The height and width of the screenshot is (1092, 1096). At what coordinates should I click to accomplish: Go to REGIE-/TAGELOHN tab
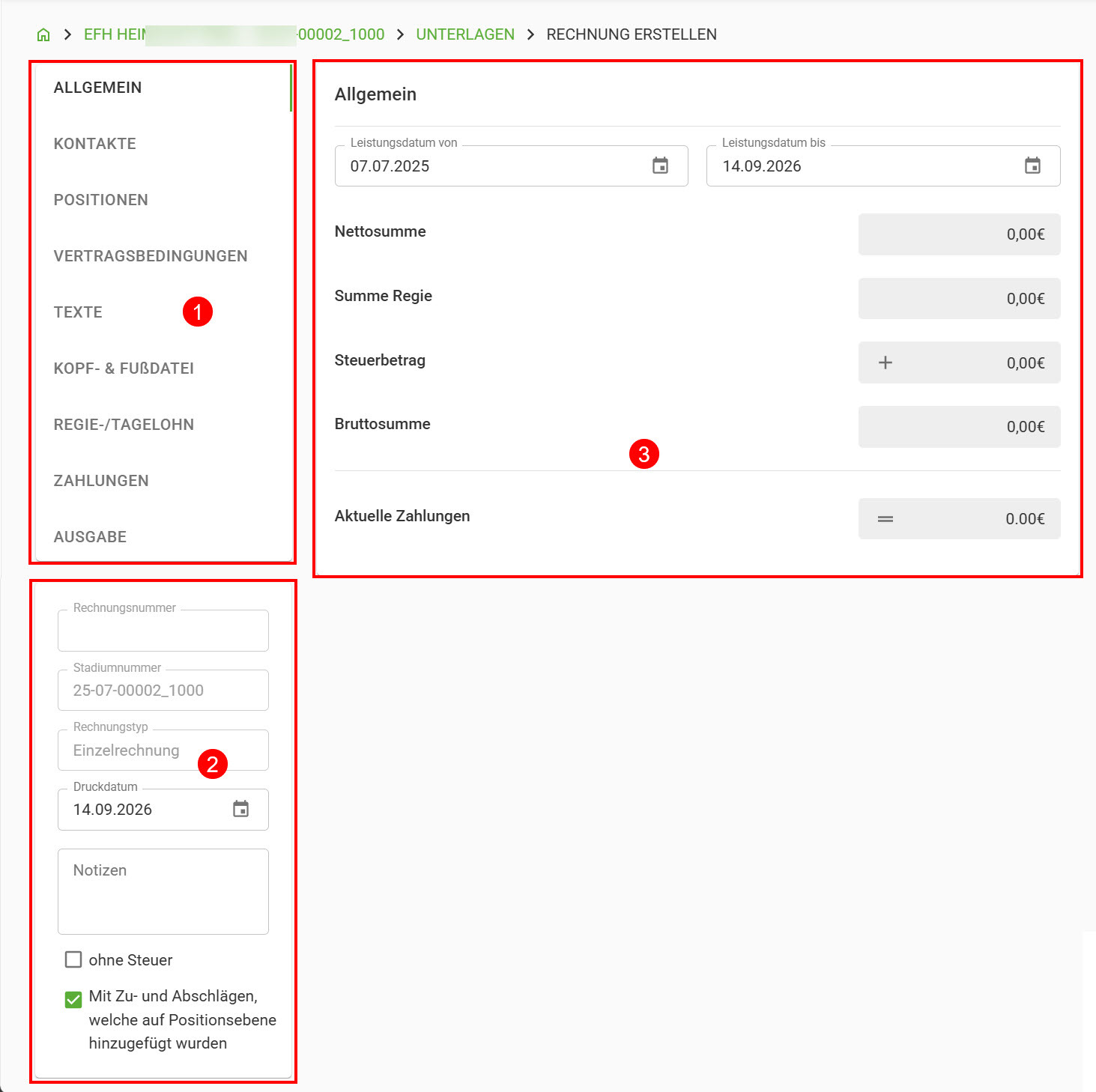[163, 425]
